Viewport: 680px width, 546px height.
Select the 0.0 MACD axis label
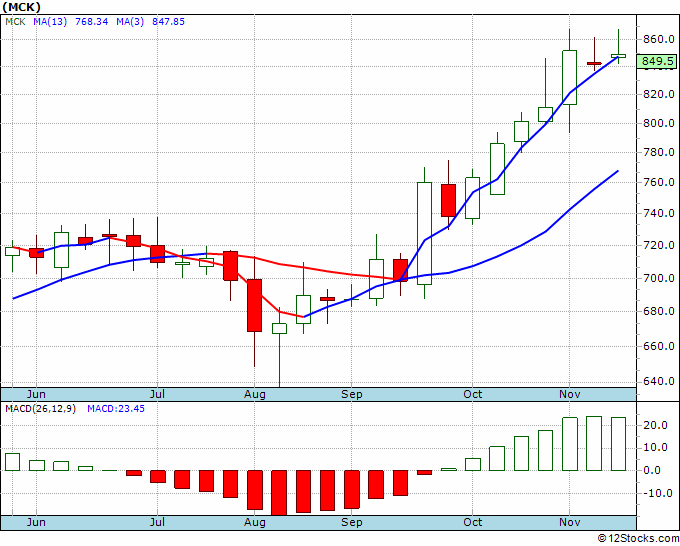(652, 470)
